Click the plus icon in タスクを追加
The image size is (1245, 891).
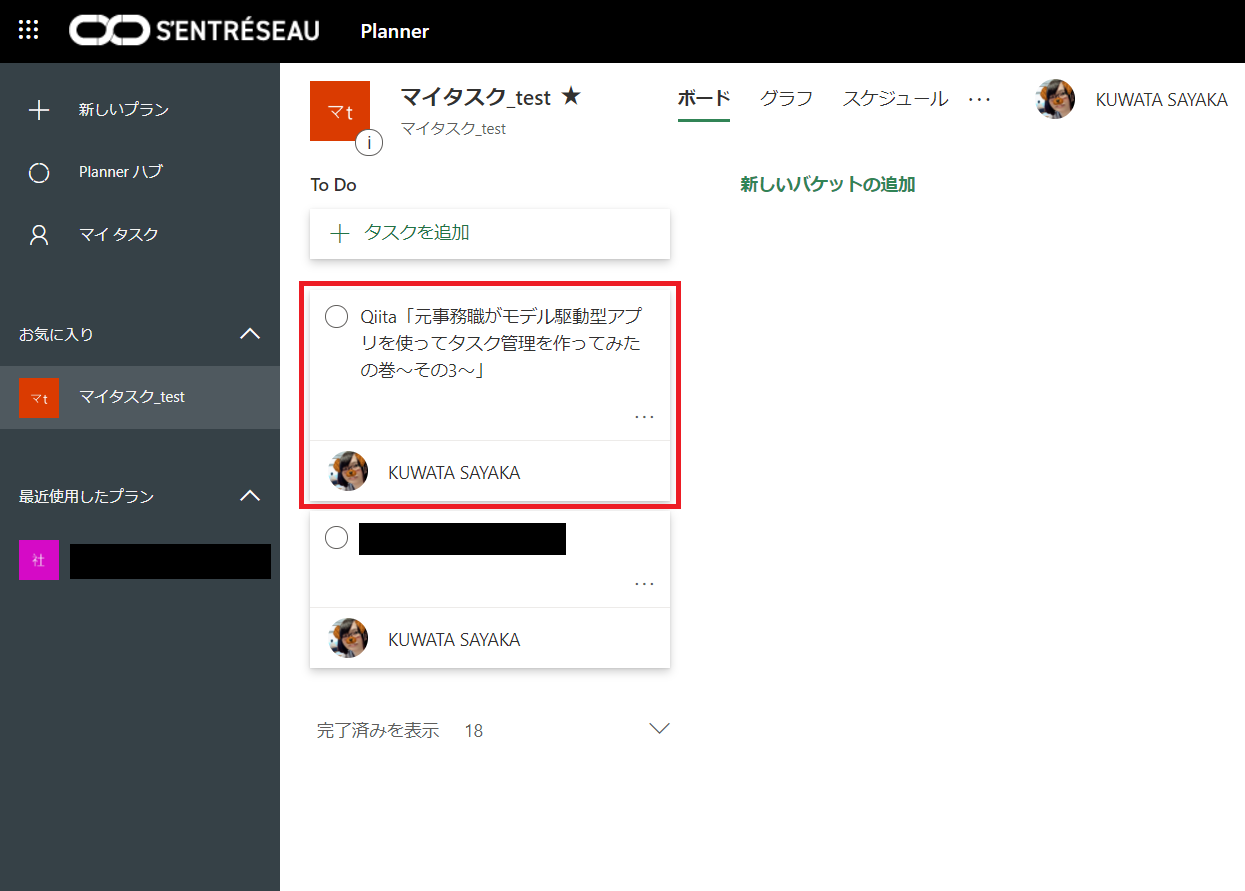pos(340,234)
